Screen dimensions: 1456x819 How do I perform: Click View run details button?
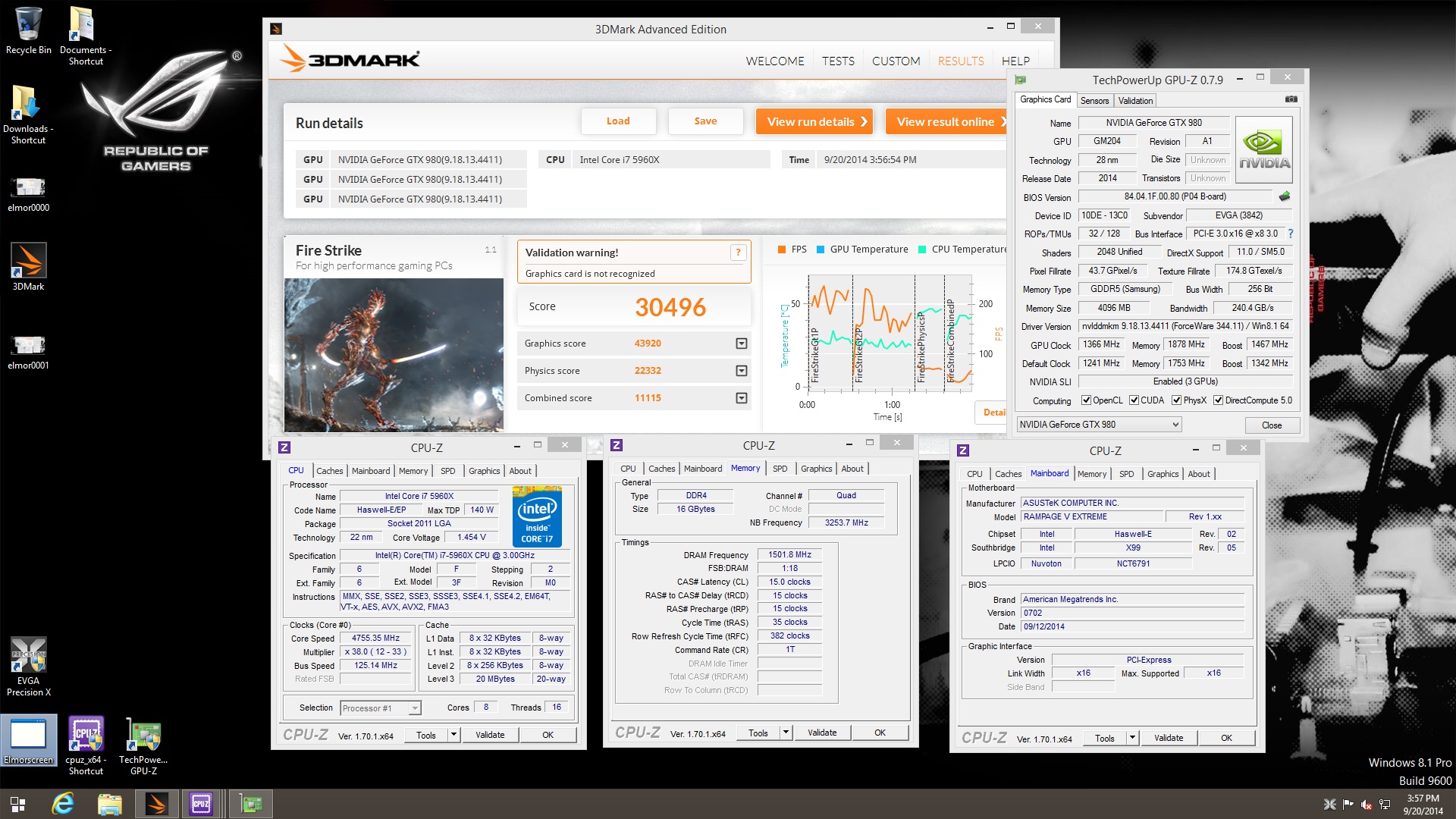(814, 121)
